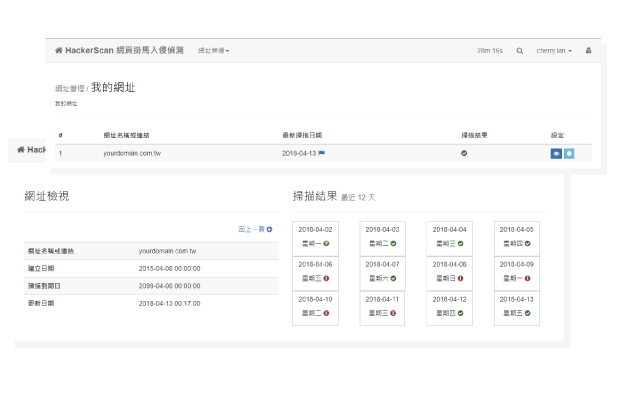The height and width of the screenshot is (398, 638).
Task: Click the 2015-04-06 00:00:00 creation date value
Action: pos(170,269)
